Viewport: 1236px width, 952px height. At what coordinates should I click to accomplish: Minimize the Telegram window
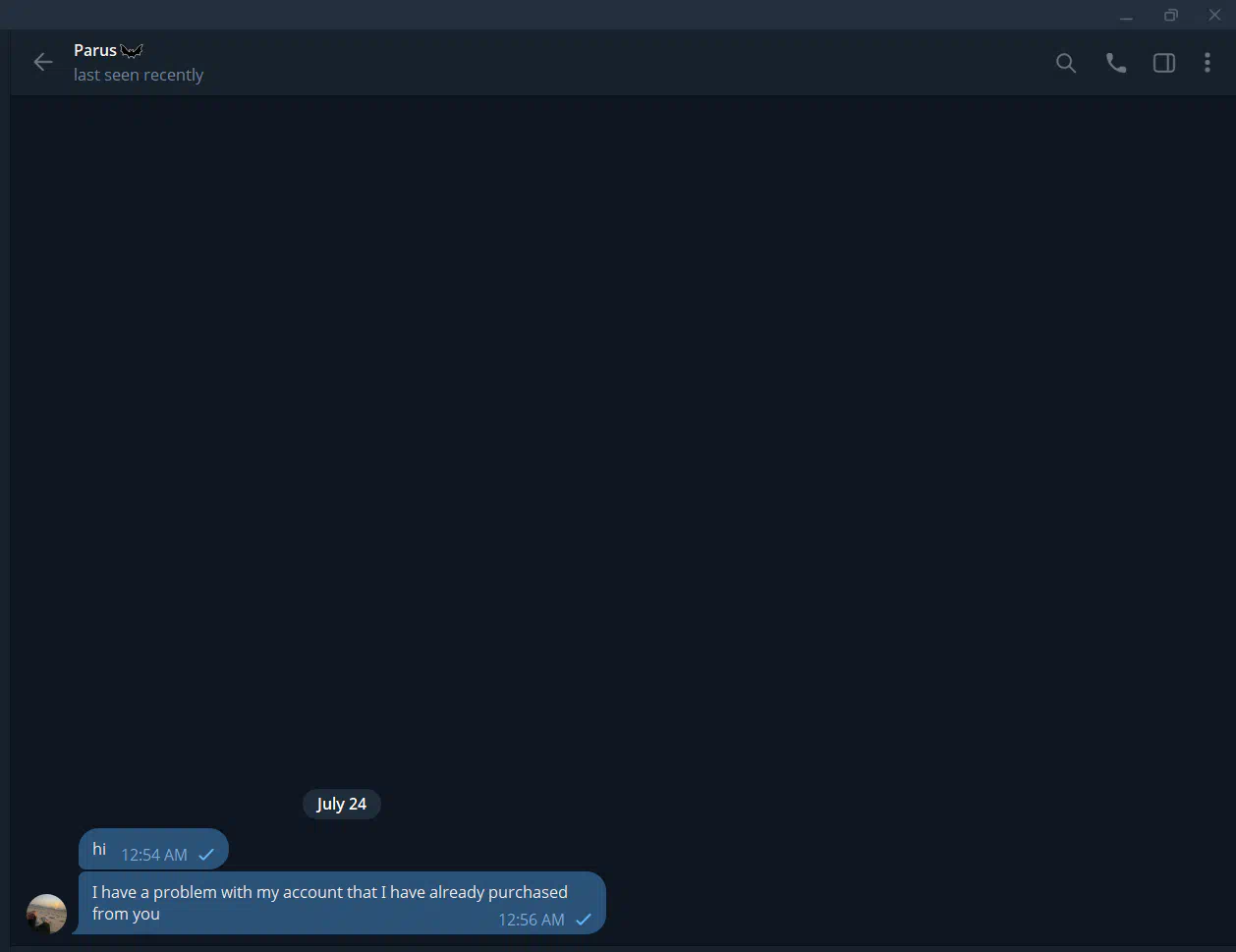1126,16
